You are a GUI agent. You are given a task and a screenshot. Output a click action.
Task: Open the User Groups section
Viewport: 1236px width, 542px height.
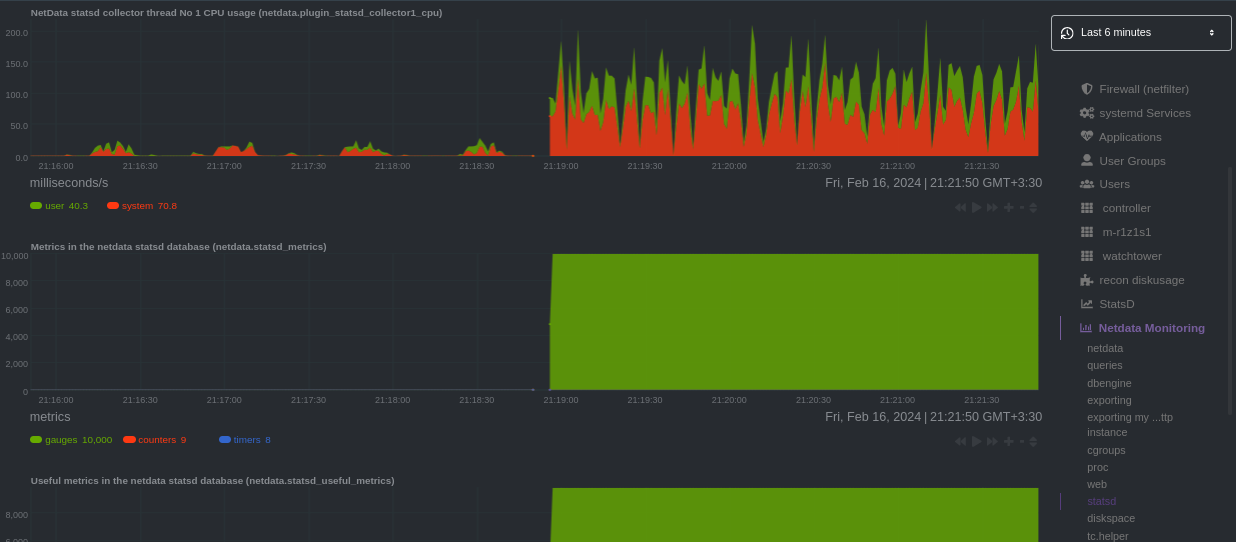(x=1132, y=161)
